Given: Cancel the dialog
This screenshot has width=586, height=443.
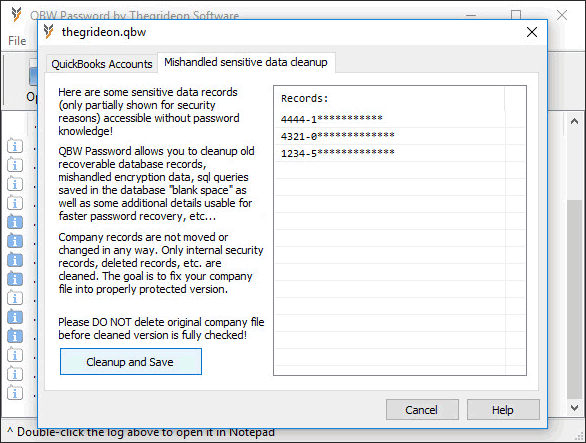Looking at the screenshot, I should [422, 410].
